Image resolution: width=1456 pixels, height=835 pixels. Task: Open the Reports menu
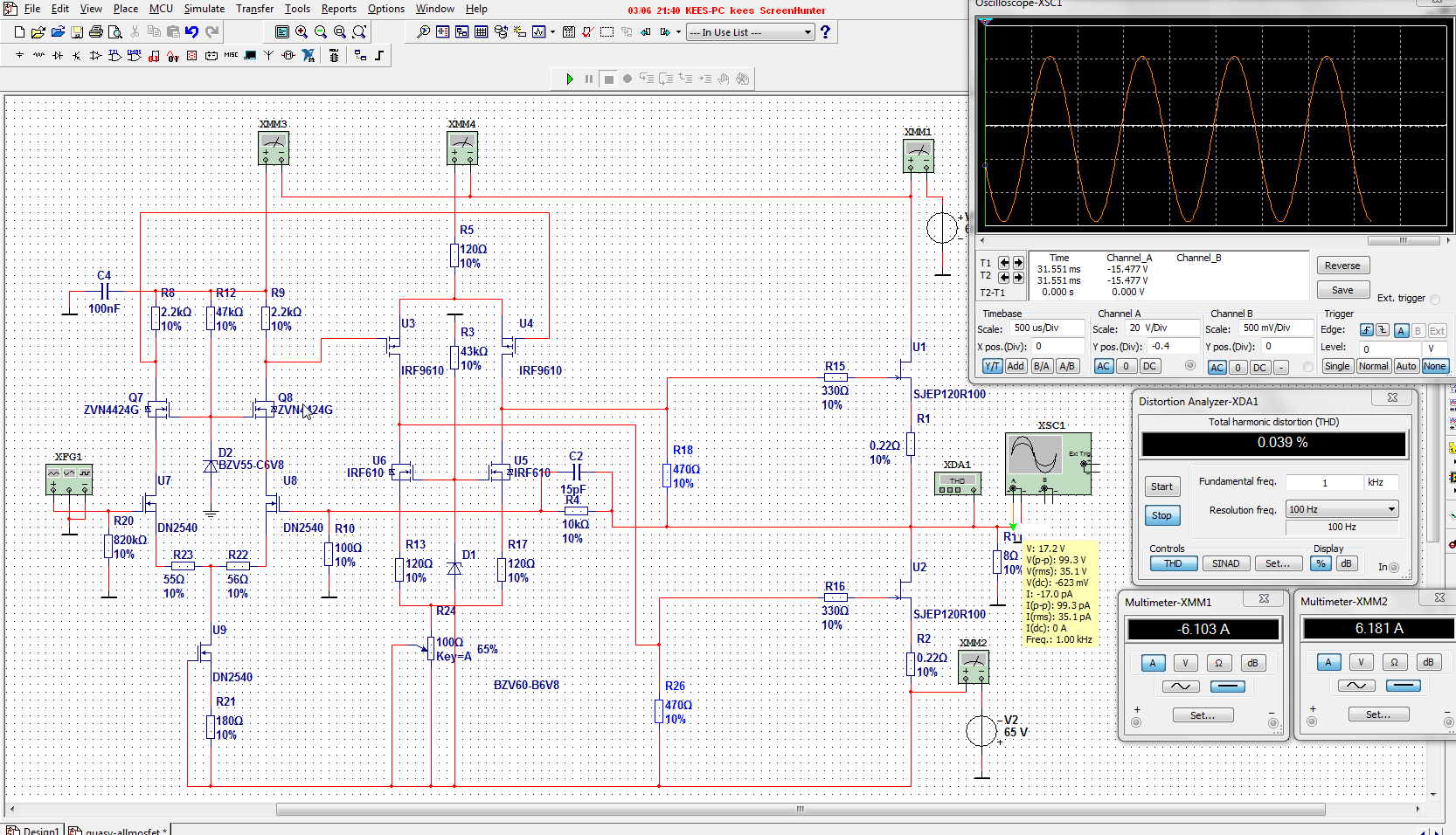click(338, 9)
